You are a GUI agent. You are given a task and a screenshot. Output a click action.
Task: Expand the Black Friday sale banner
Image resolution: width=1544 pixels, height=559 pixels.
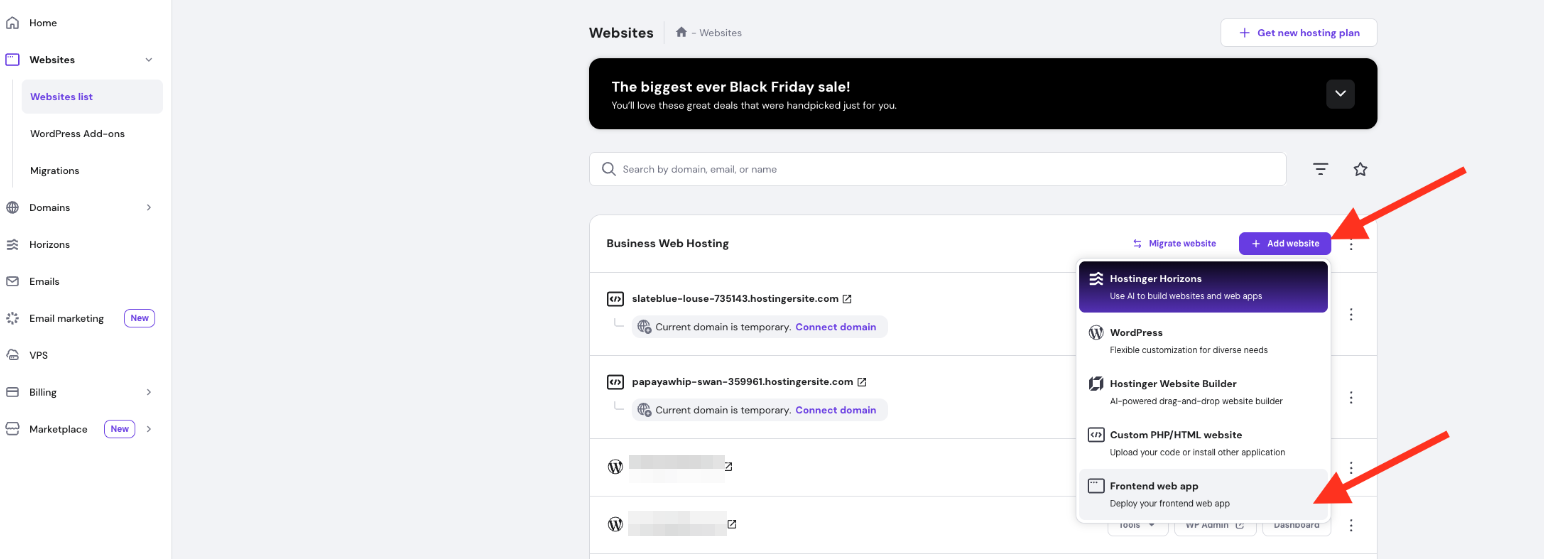point(1340,94)
